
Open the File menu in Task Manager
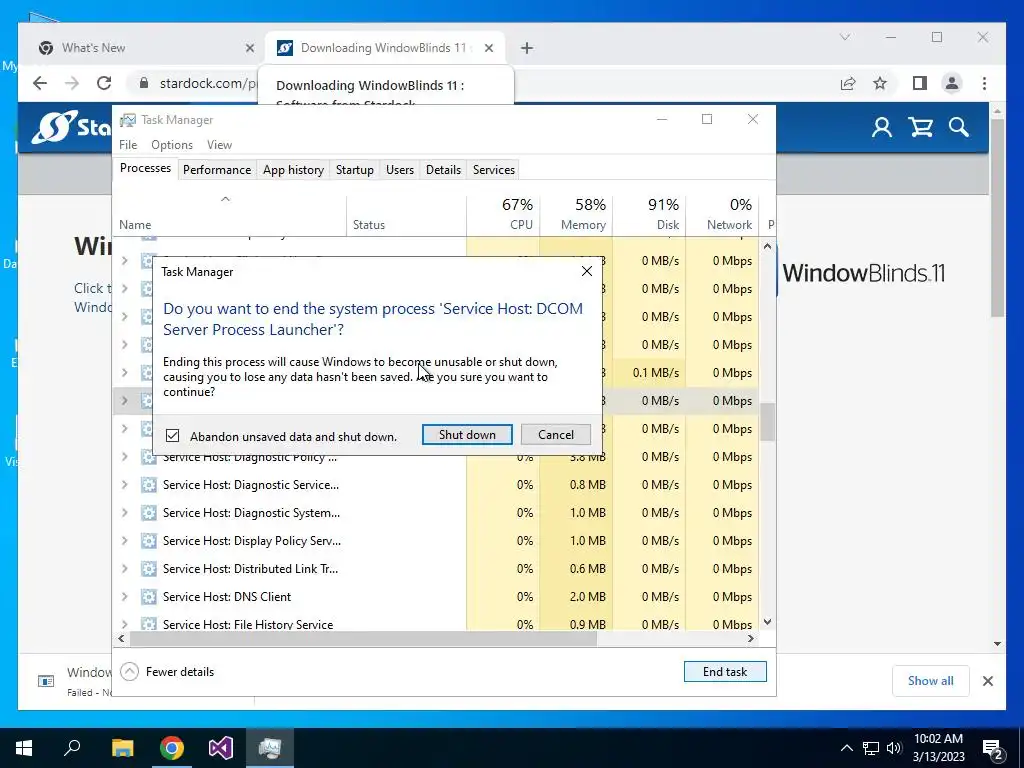[x=128, y=145]
